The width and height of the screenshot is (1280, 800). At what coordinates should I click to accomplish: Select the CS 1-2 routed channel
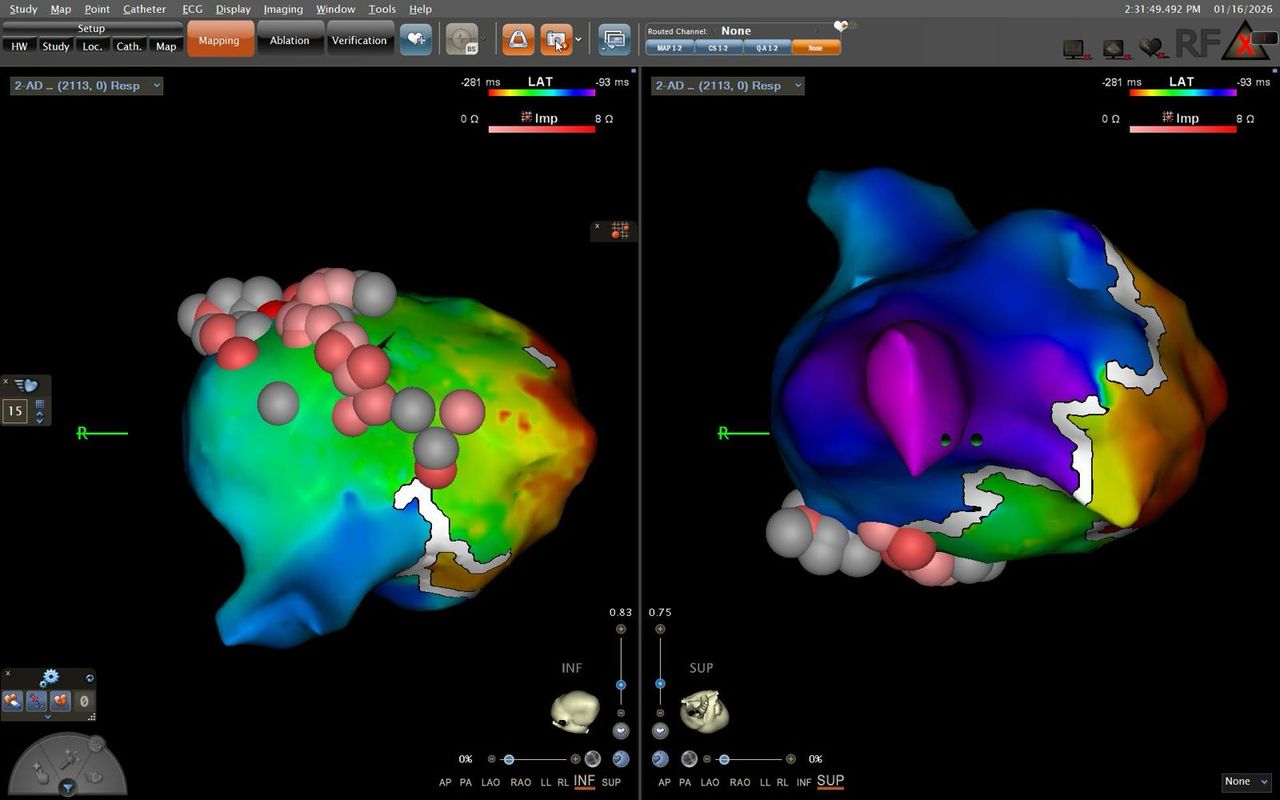point(718,47)
